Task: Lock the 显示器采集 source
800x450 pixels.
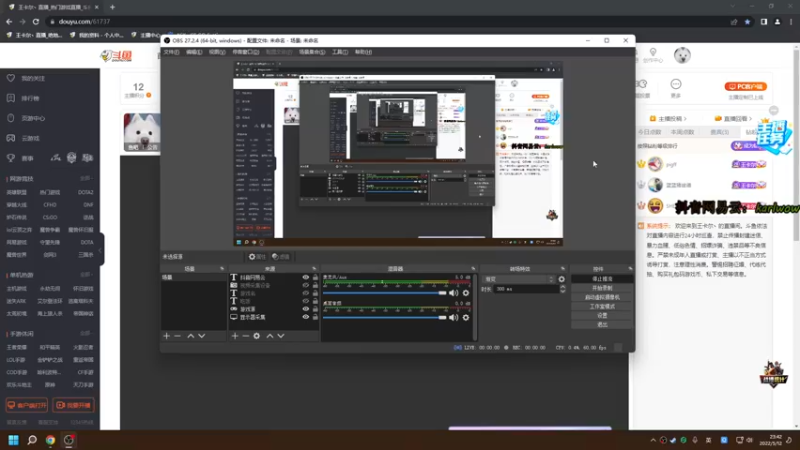Action: pos(315,317)
